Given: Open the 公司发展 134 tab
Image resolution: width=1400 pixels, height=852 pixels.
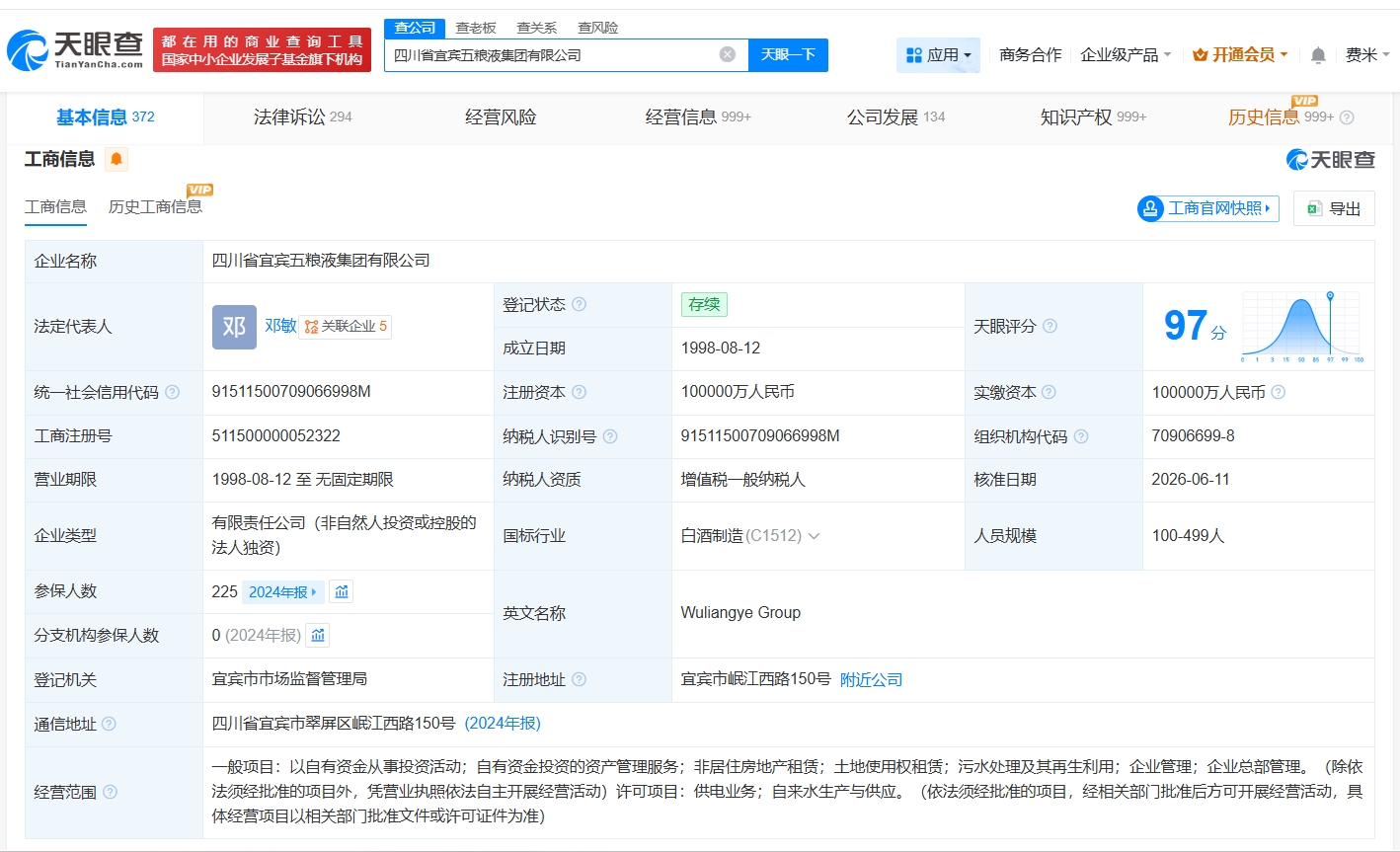Looking at the screenshot, I should (895, 117).
